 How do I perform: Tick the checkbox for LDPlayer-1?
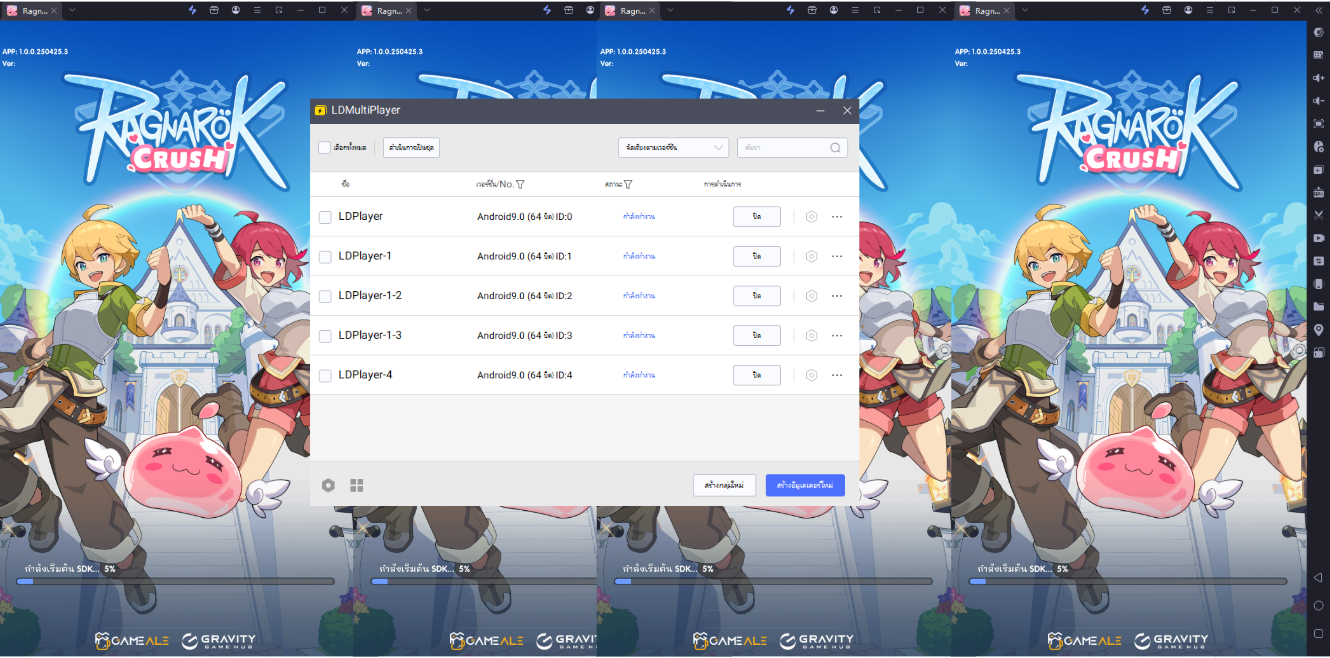325,257
